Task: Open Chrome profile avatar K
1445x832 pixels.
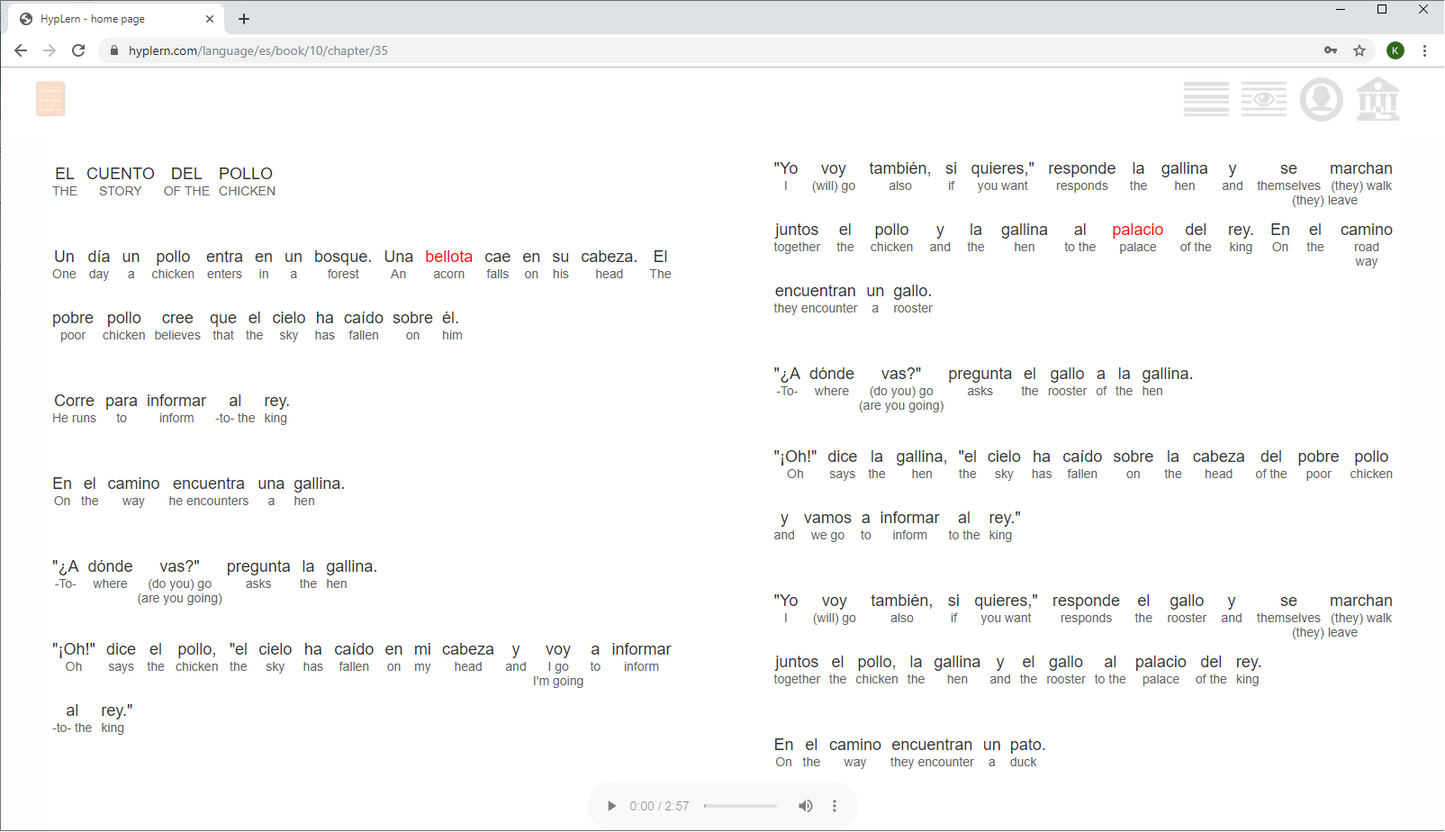Action: coord(1395,51)
